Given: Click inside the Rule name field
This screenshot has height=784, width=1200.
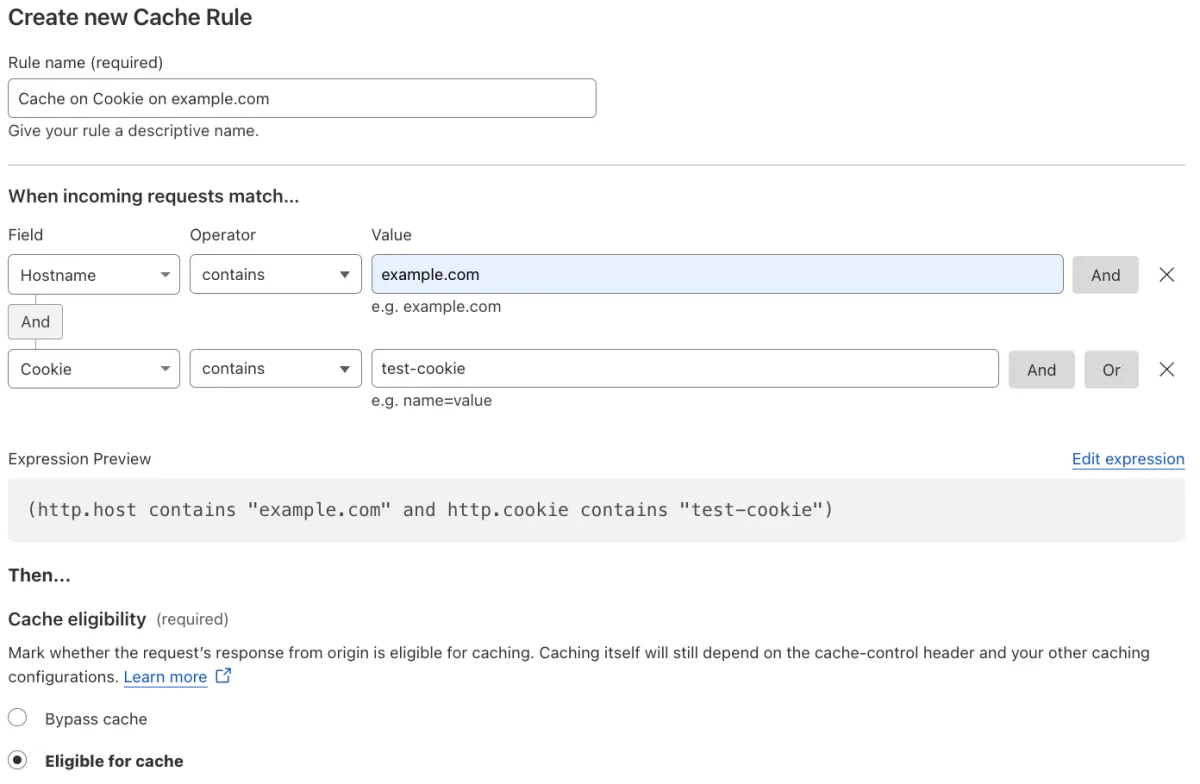Looking at the screenshot, I should point(300,98).
